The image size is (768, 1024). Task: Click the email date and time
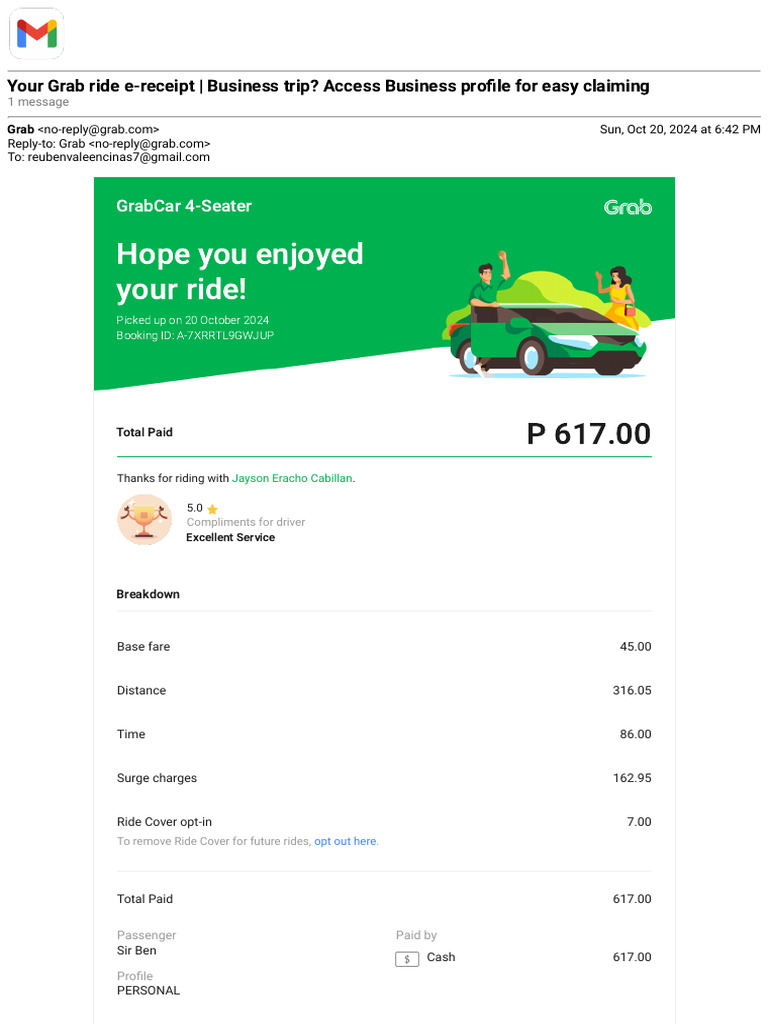(x=679, y=130)
